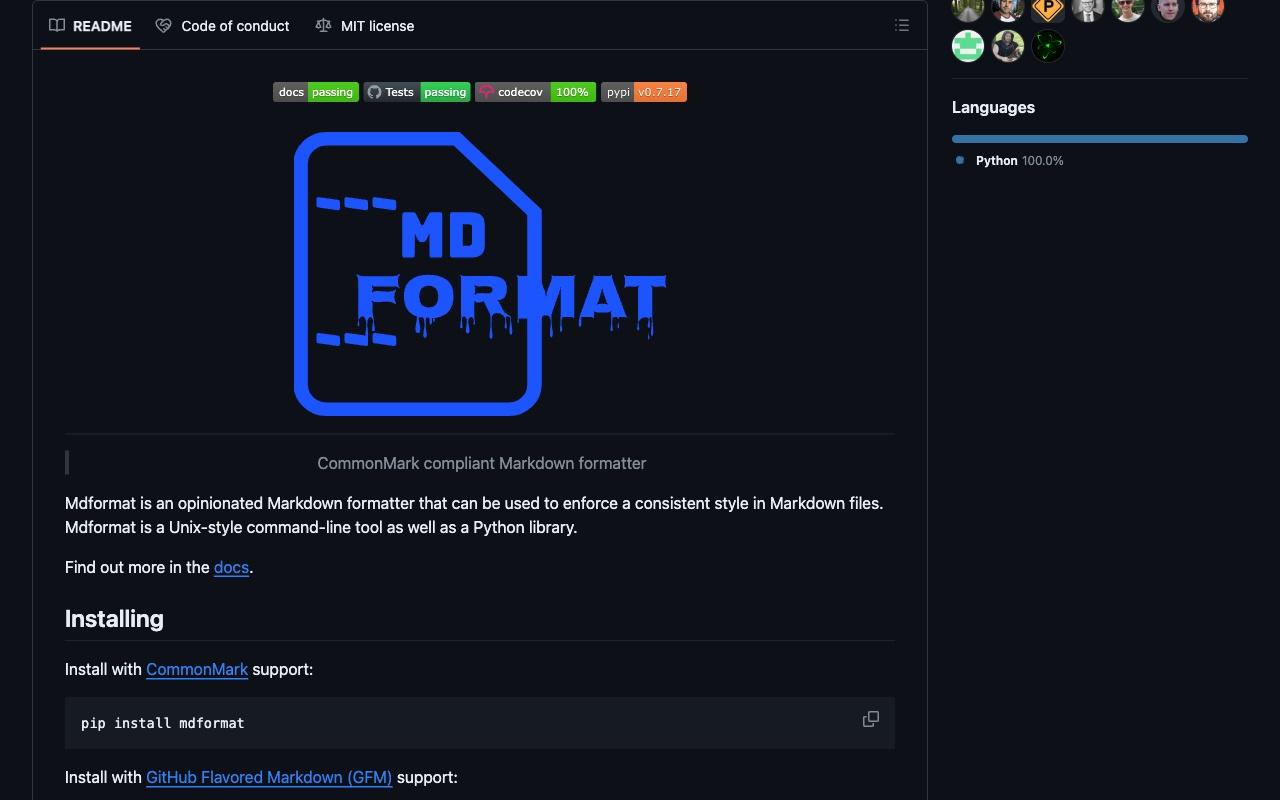This screenshot has height=800, width=1280.
Task: Open the codecov 100% badge
Action: (x=535, y=92)
